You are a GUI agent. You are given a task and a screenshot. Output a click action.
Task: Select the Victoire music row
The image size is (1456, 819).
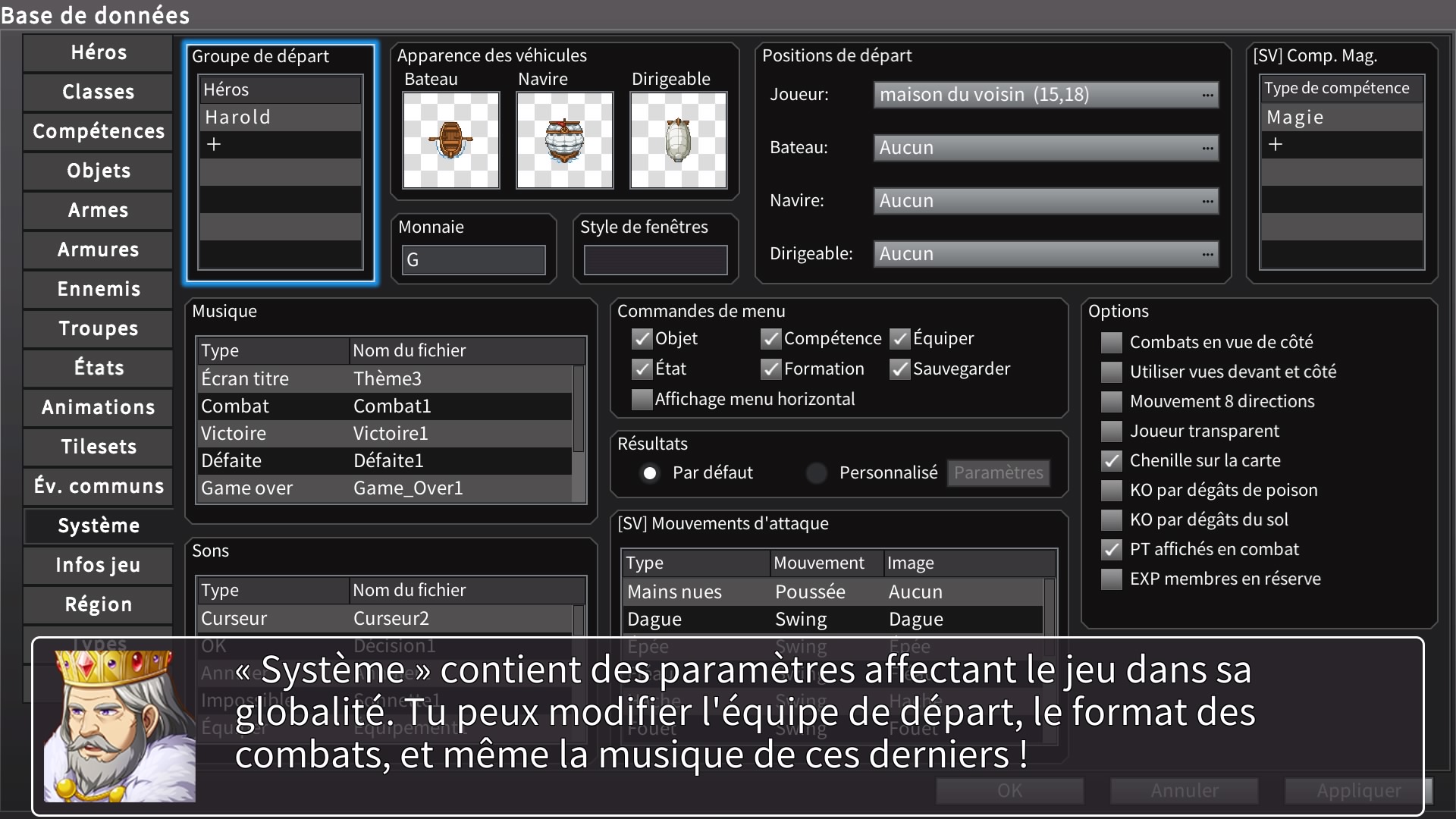[x=385, y=433]
